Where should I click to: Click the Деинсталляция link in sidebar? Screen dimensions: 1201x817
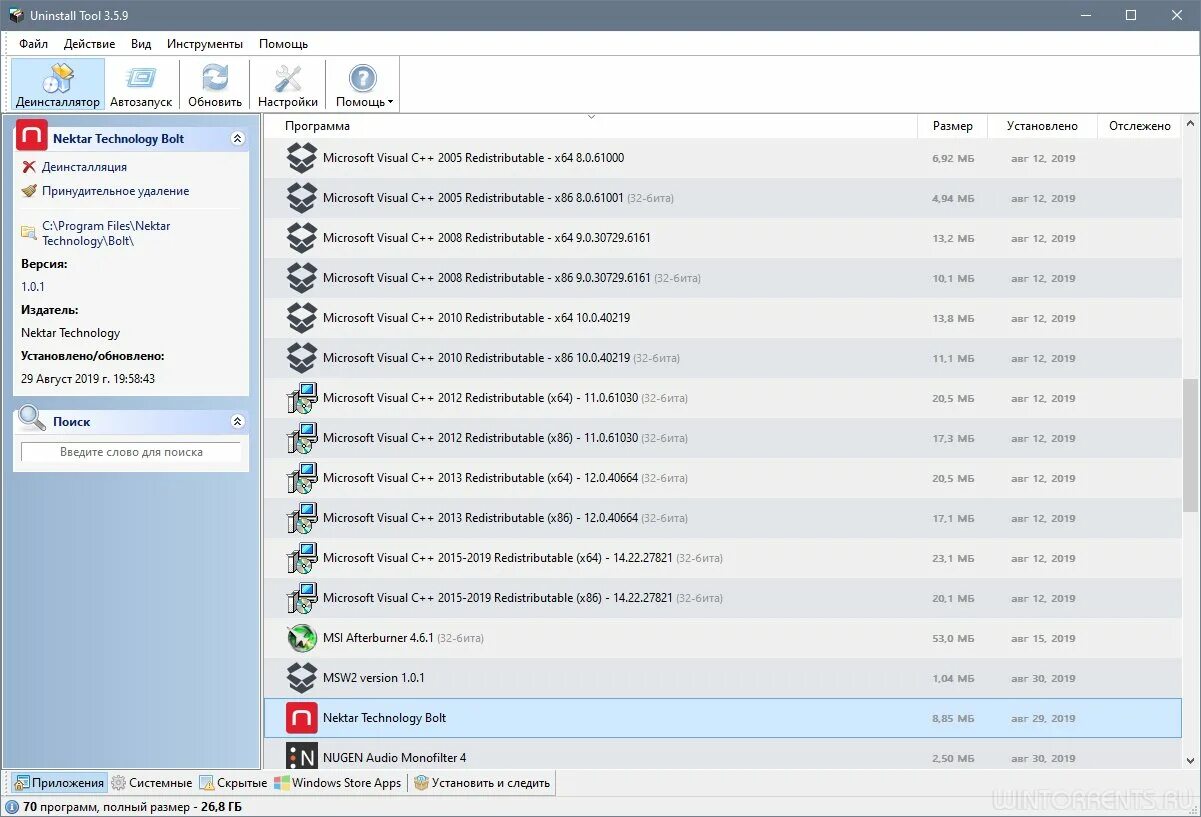click(x=84, y=167)
